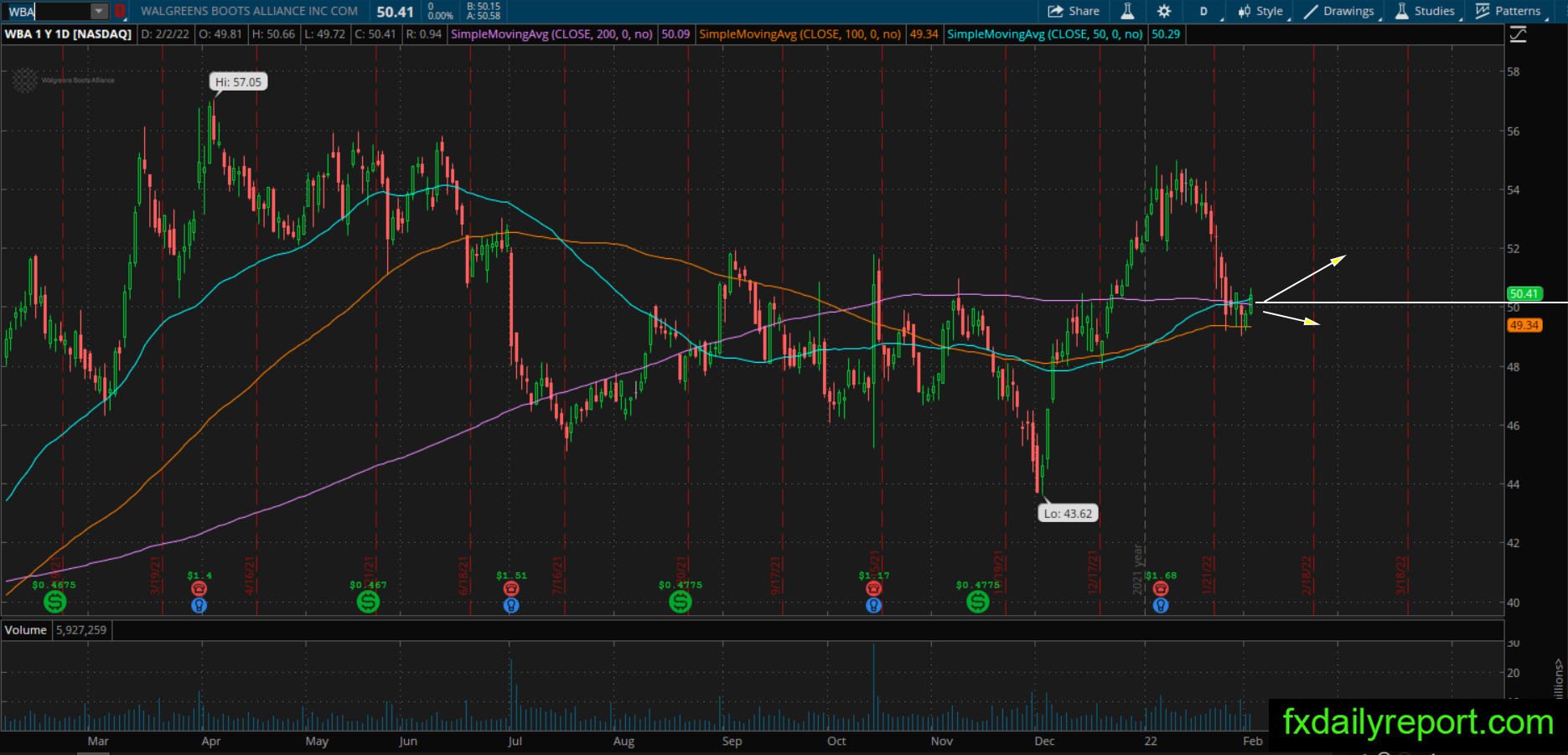Click the blue lightbulb icon below $1.17 earnings

873,605
